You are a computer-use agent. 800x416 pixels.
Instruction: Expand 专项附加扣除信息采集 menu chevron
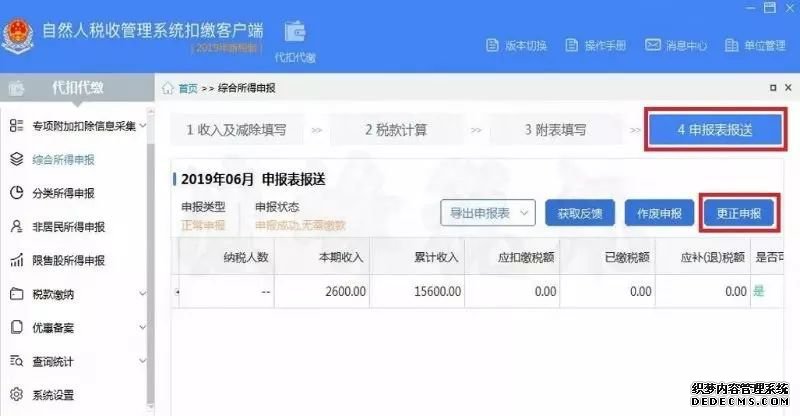pos(143,125)
